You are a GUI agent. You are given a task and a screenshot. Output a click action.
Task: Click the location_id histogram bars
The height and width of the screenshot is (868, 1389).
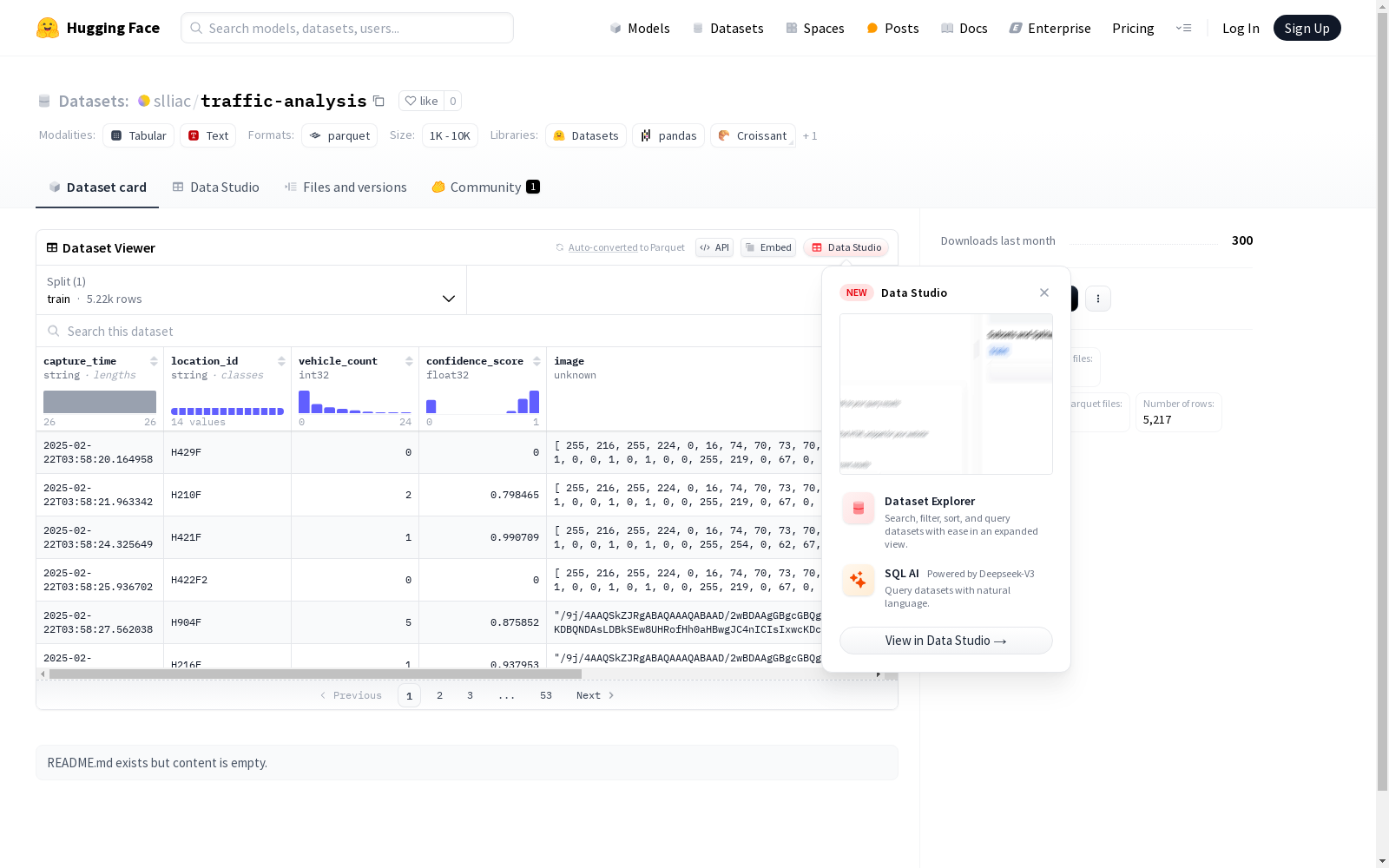227,411
